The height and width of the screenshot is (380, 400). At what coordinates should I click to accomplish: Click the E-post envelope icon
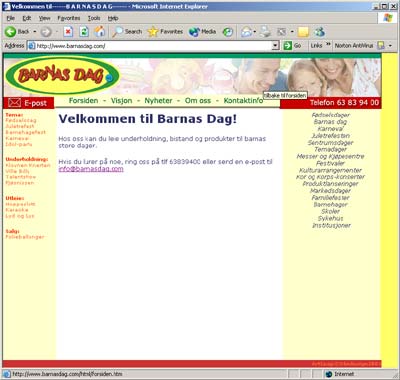14,103
